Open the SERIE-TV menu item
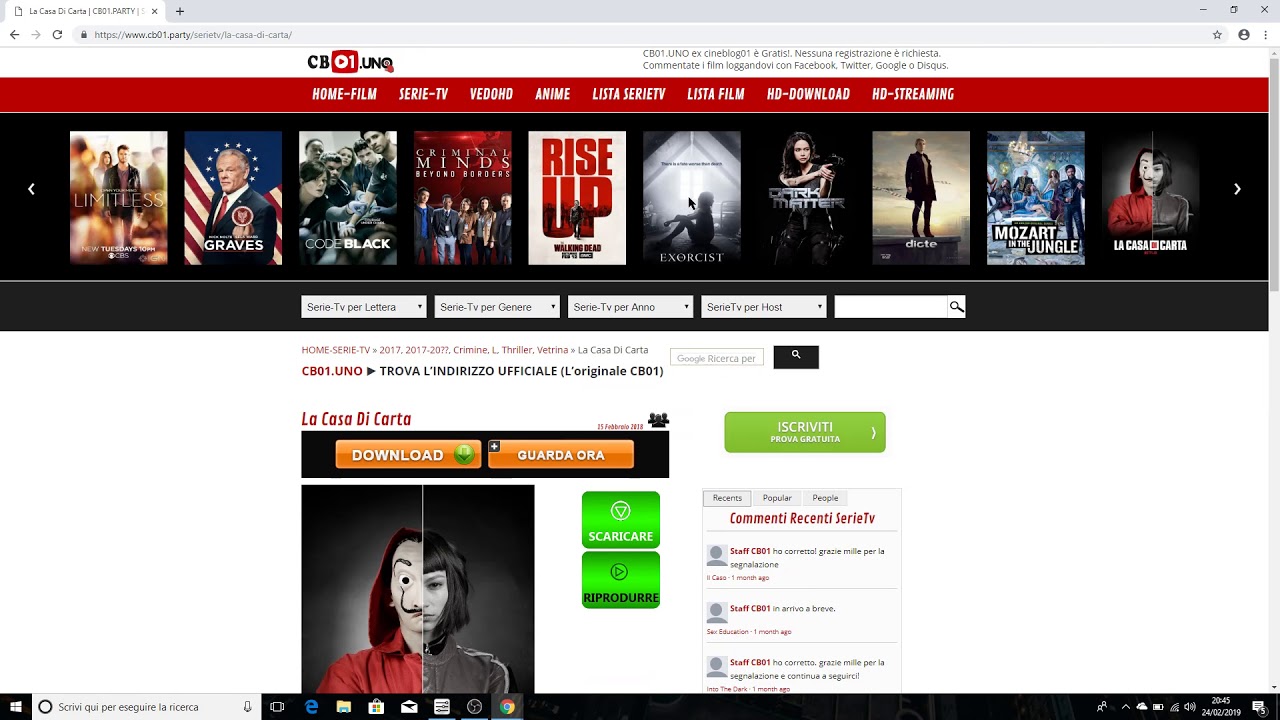The image size is (1280, 720). click(x=423, y=94)
